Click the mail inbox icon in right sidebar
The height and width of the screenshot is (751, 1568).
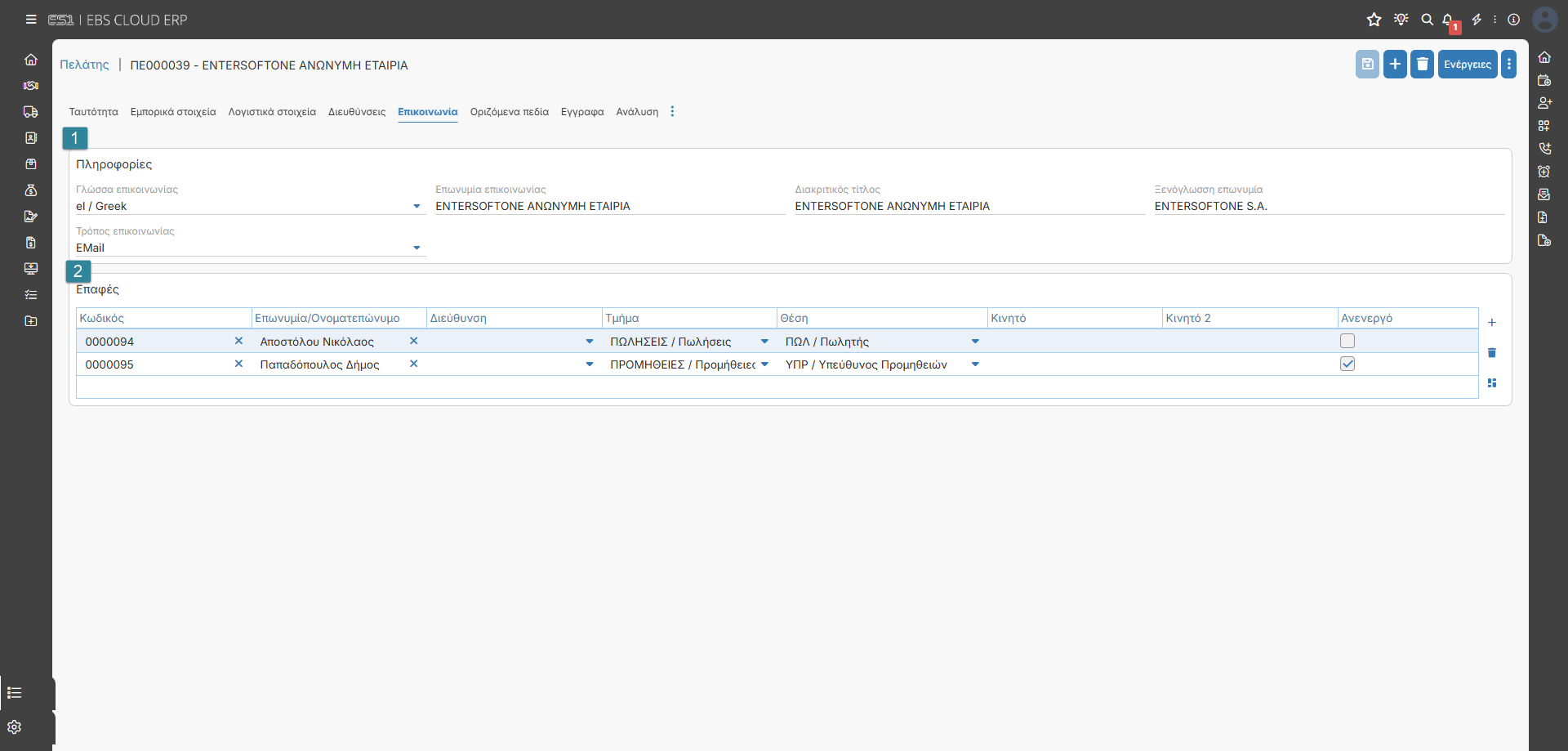point(1544,194)
